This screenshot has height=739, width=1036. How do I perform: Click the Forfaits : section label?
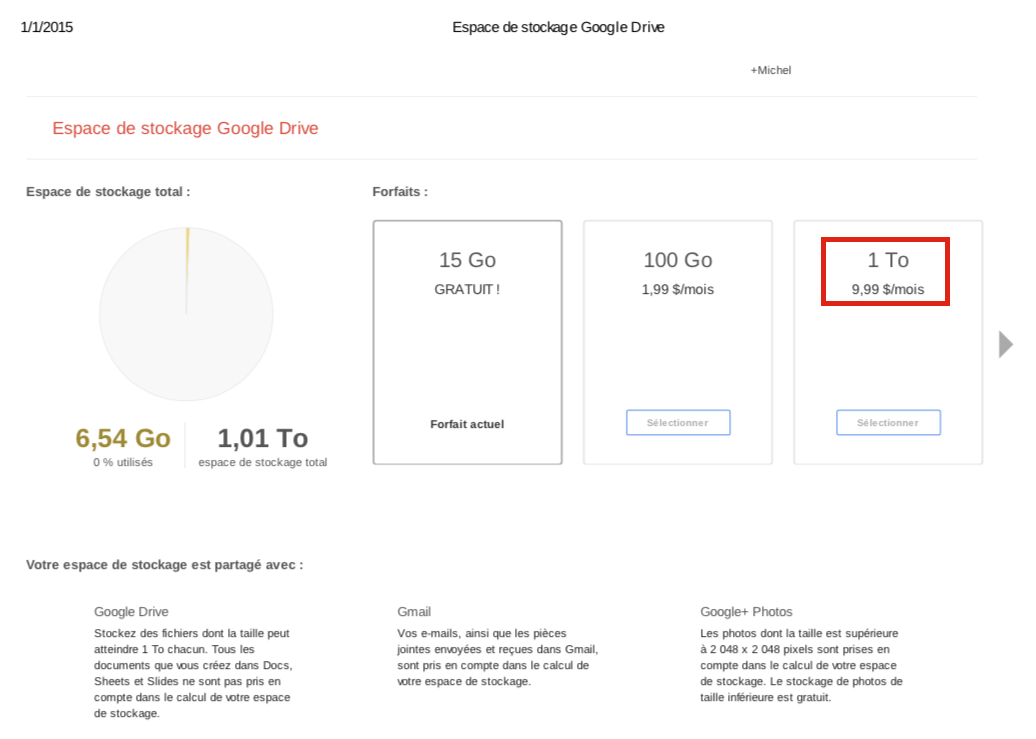pos(400,191)
